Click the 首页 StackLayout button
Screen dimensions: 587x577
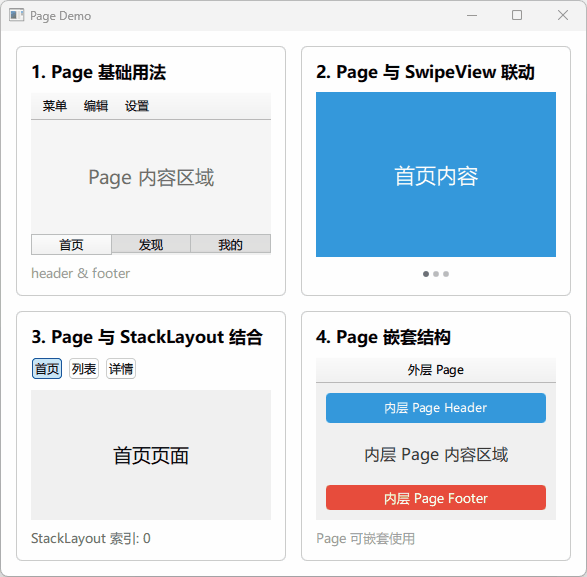pos(47,369)
